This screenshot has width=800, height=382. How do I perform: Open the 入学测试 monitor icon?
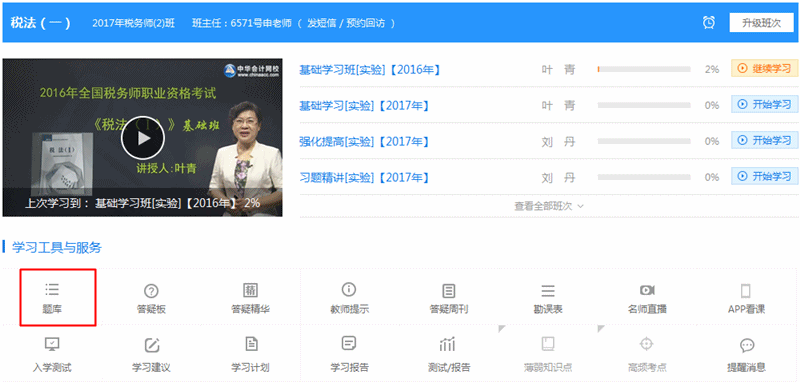tap(52, 344)
